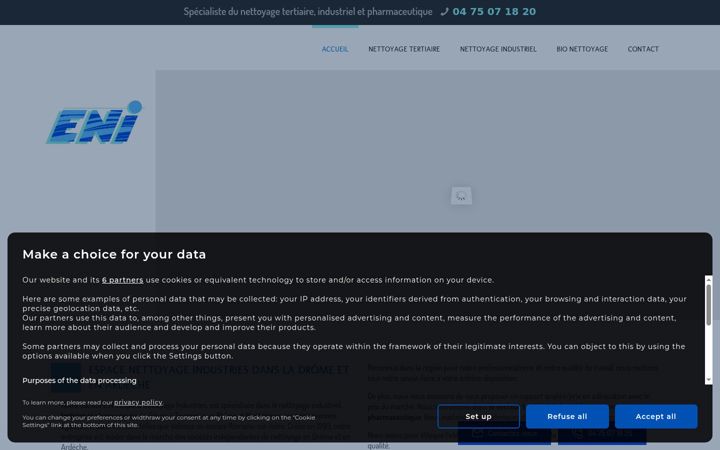Refuse all cookies
The height and width of the screenshot is (450, 720).
coord(567,416)
